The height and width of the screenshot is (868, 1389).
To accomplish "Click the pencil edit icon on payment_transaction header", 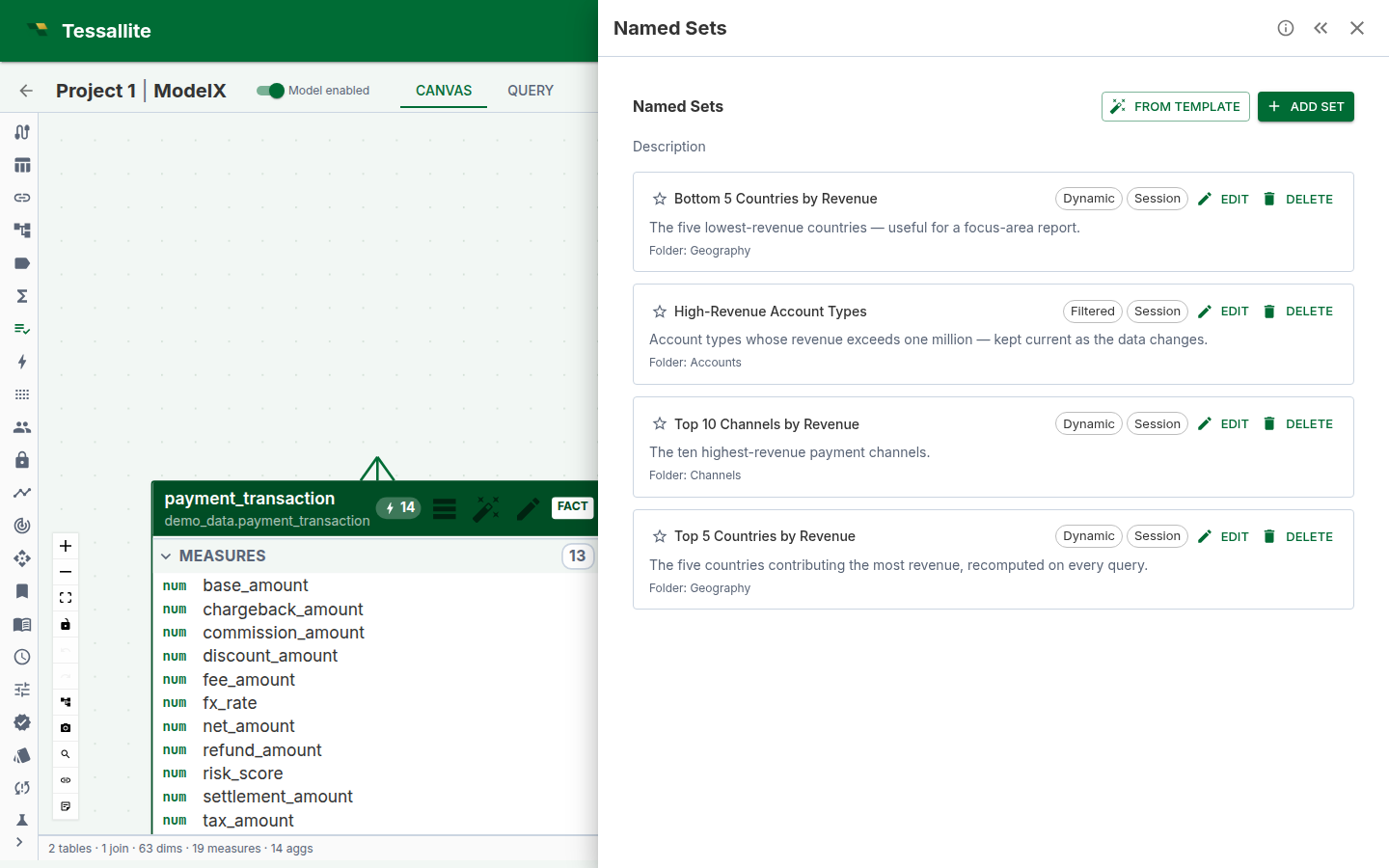I will point(529,508).
